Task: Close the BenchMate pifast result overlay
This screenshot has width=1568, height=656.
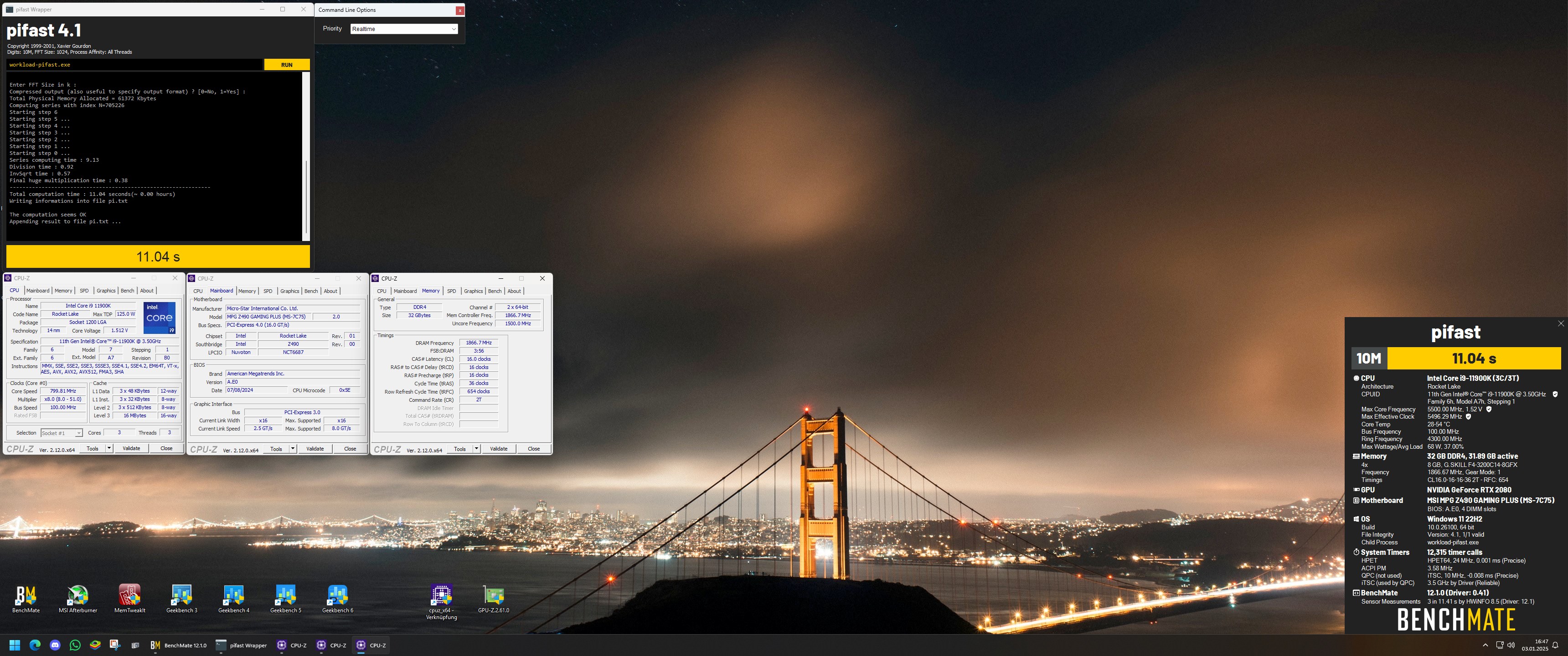Action: [1561, 324]
